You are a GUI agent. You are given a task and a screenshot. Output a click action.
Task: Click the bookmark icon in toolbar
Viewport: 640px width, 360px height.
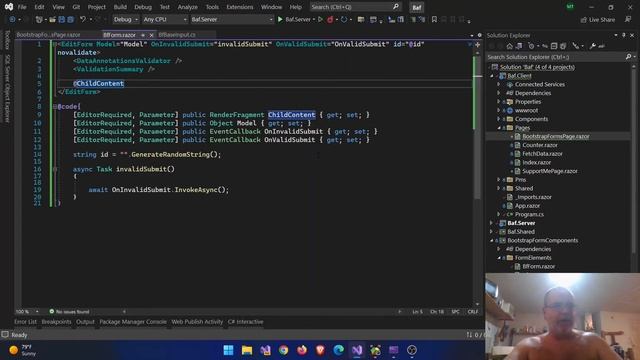click(434, 19)
